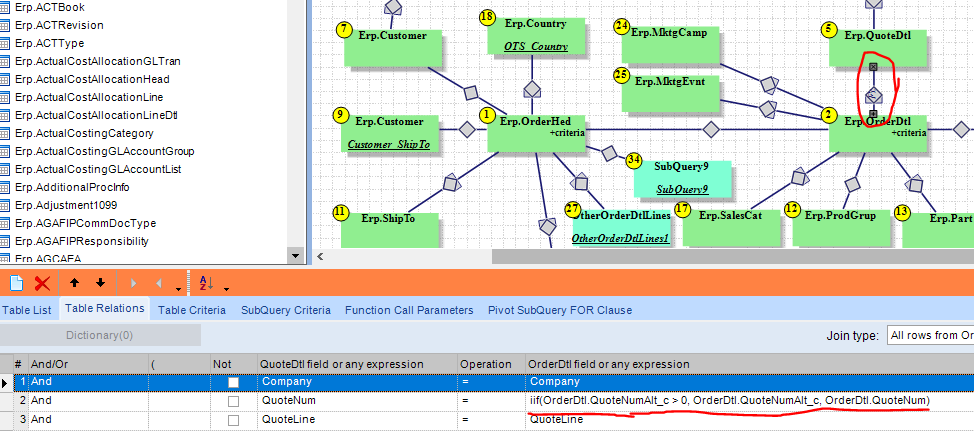The height and width of the screenshot is (438, 974).
Task: Select Erp.AdditionalProcInfo in the list
Action: pyautogui.click(x=72, y=188)
